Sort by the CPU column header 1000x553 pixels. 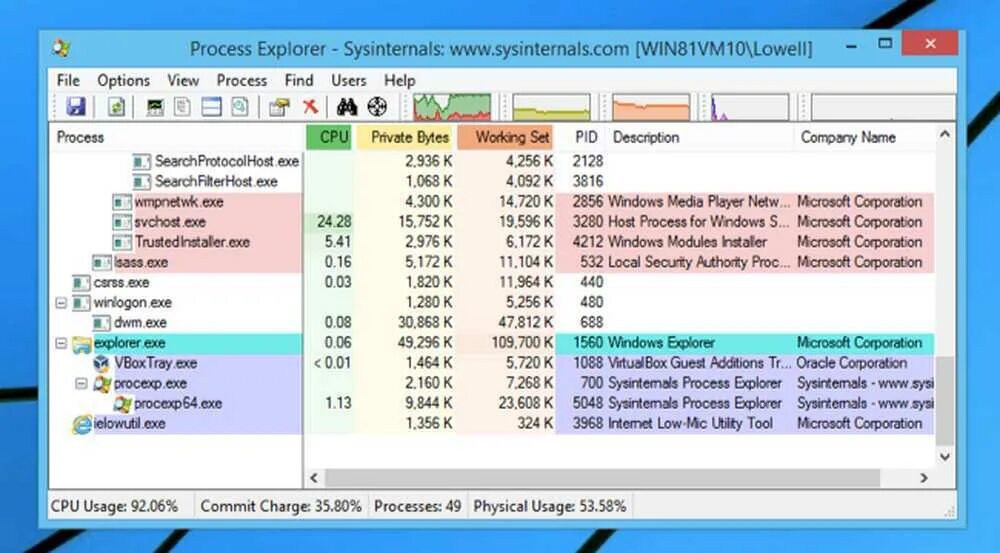click(x=329, y=137)
